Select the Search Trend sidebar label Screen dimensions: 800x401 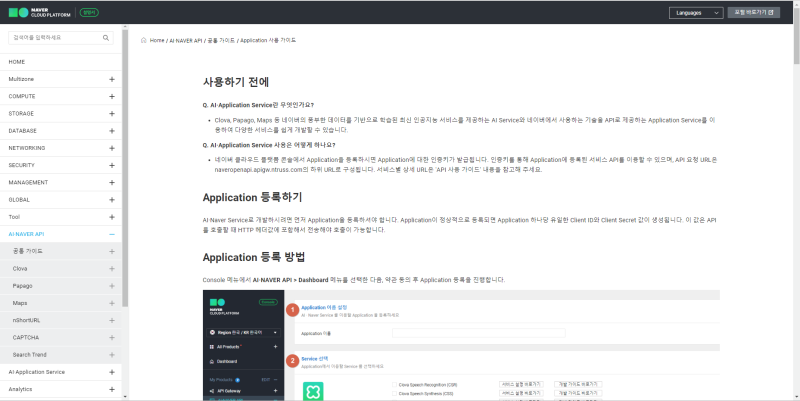(30, 355)
